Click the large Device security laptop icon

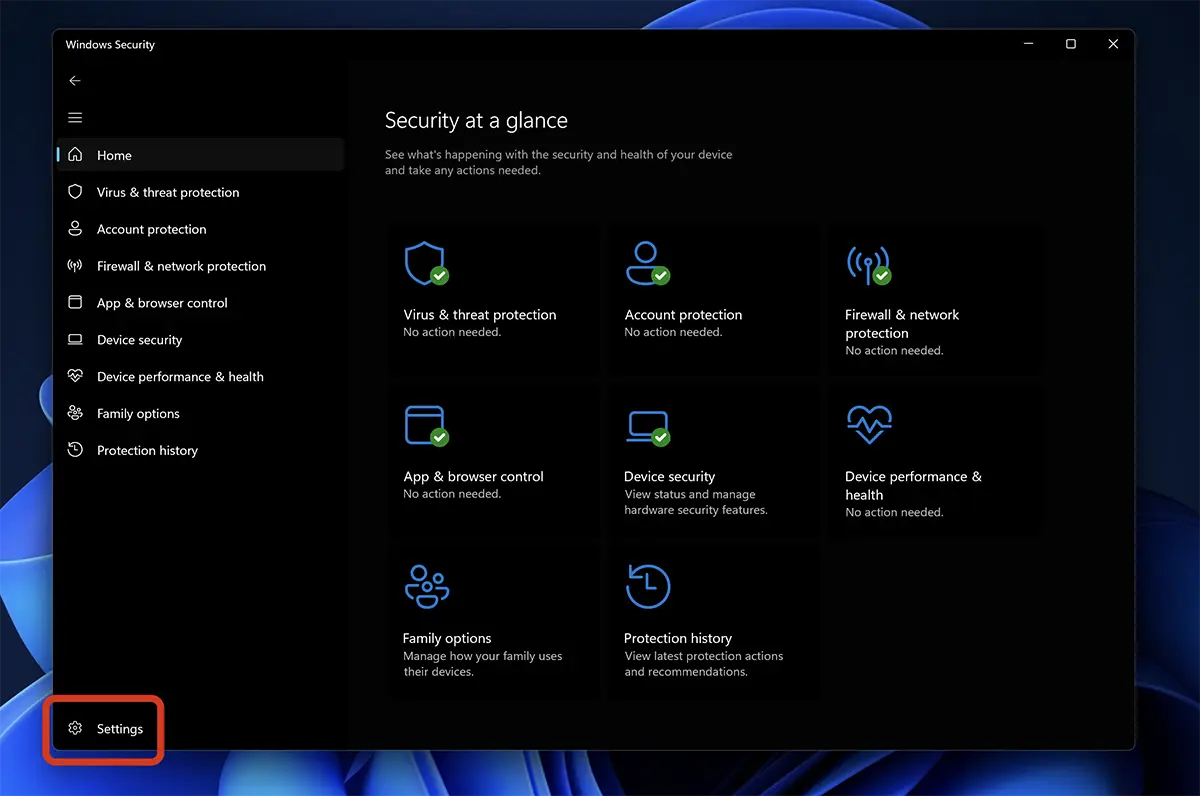(647, 426)
